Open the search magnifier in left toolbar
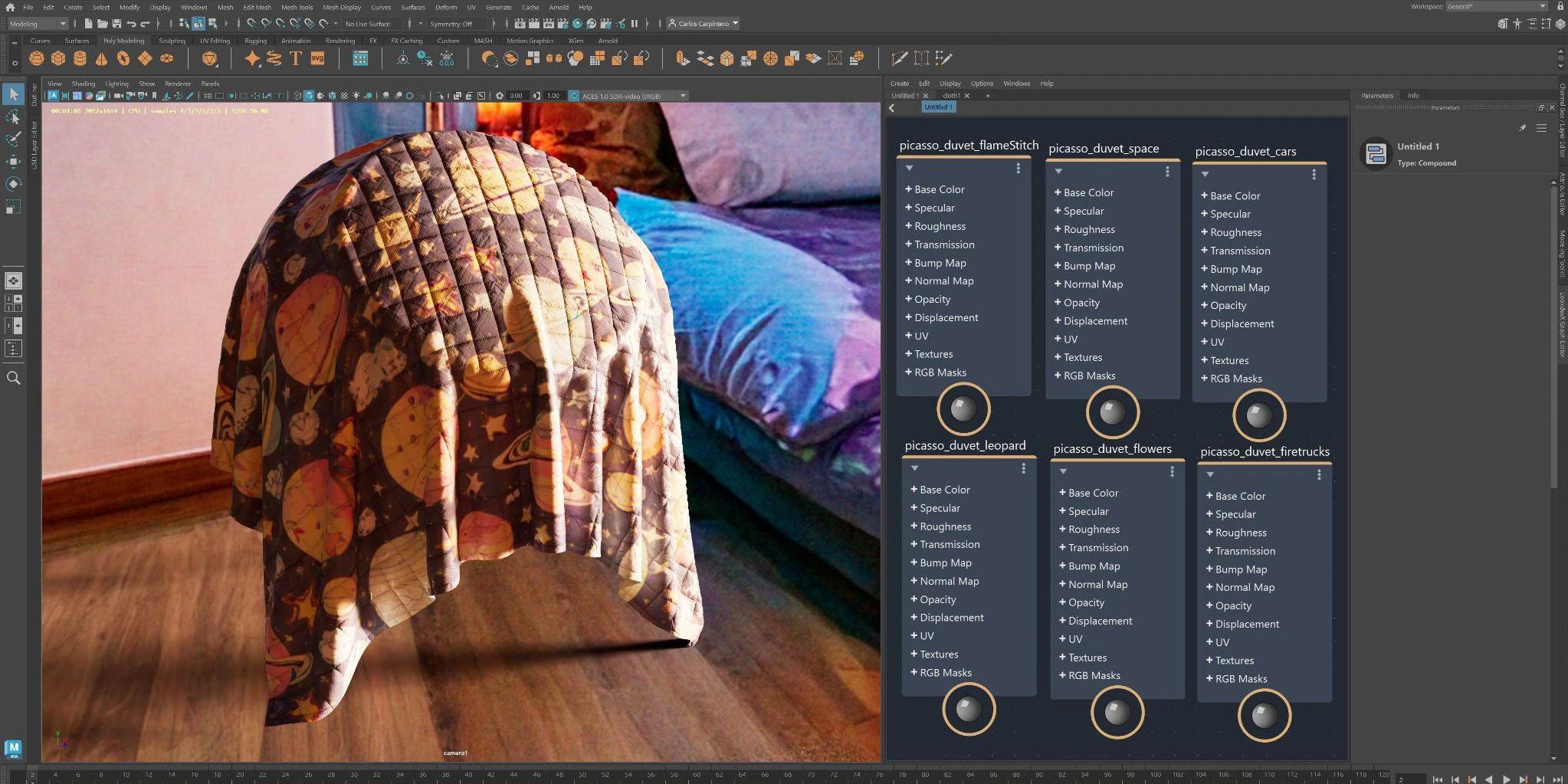The height and width of the screenshot is (784, 1568). click(x=13, y=378)
